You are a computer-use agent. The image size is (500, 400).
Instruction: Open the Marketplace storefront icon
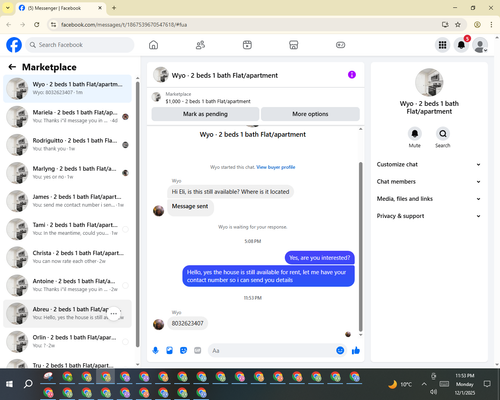click(x=294, y=45)
